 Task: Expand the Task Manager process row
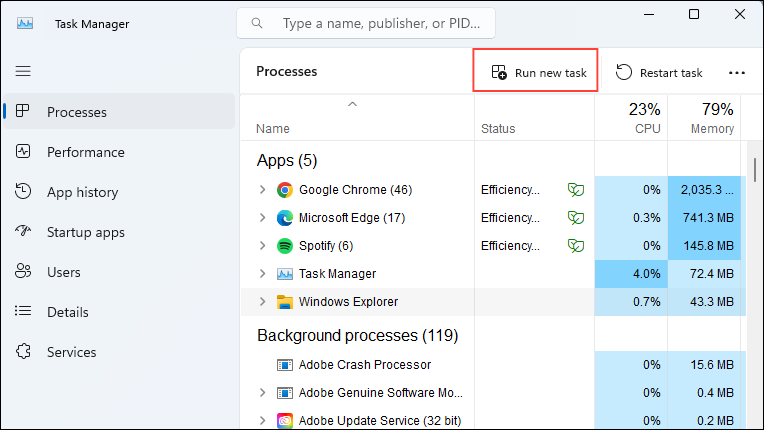click(x=262, y=274)
